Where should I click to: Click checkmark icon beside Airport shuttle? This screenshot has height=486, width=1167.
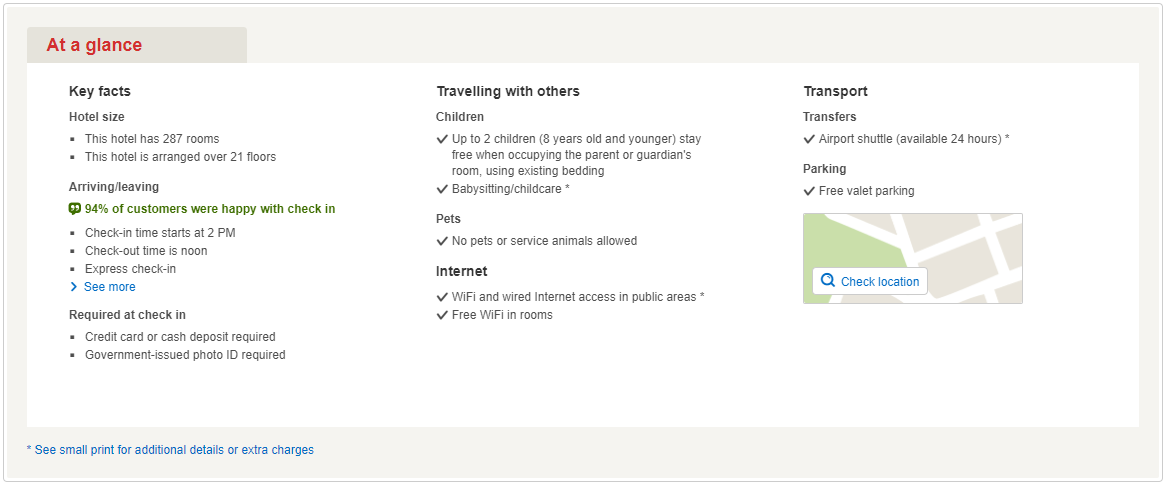click(x=809, y=139)
